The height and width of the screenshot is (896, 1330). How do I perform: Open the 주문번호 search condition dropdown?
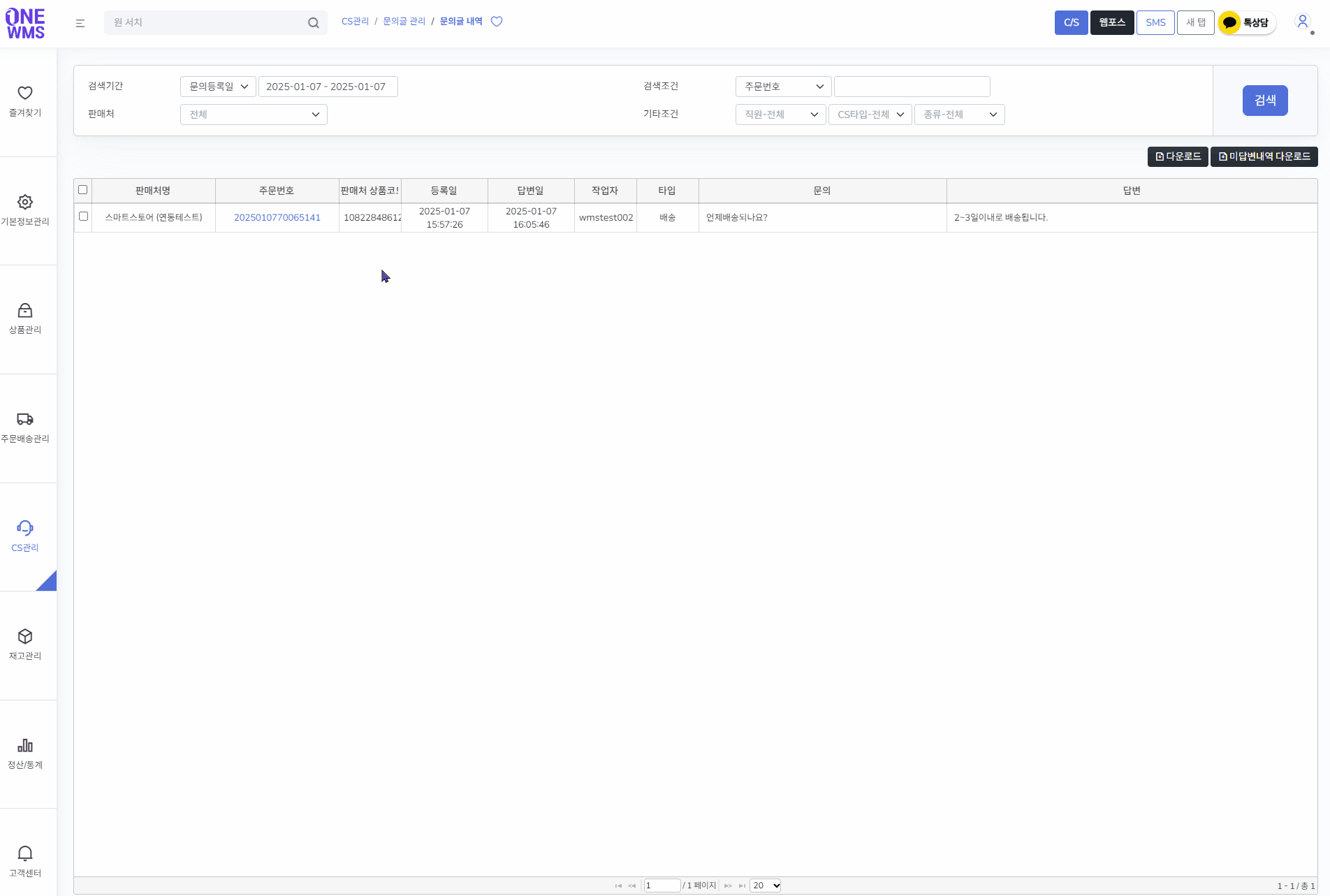click(x=783, y=87)
